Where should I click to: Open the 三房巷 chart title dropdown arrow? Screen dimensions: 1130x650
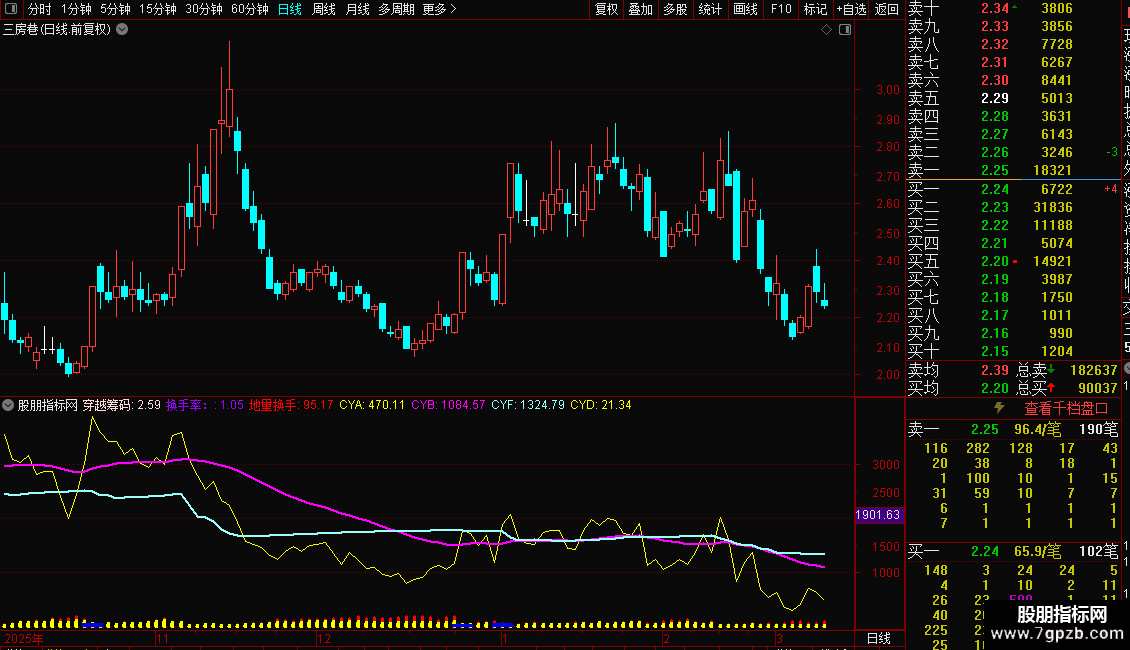(x=122, y=30)
